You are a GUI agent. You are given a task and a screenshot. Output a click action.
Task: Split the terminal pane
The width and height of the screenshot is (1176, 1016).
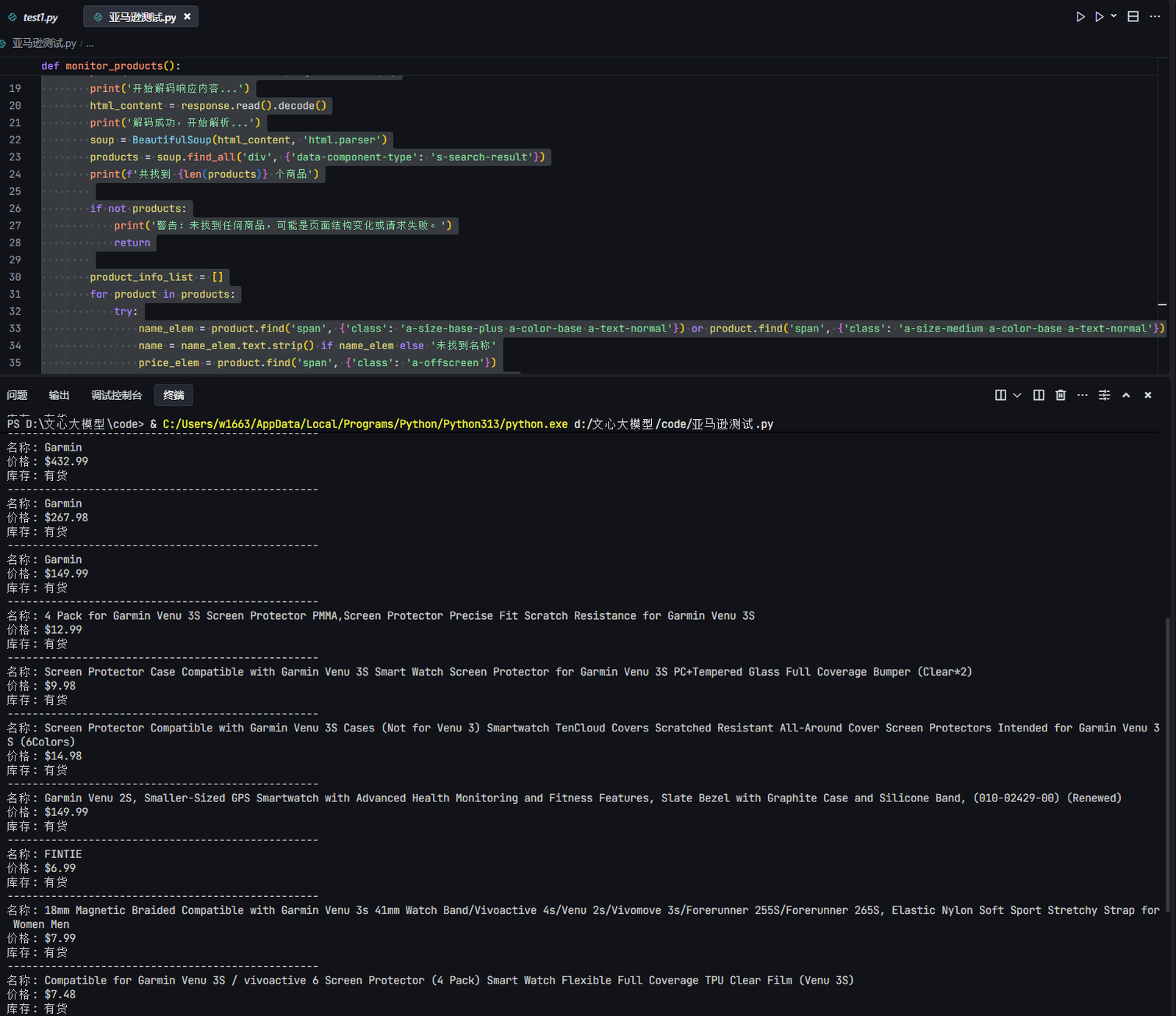(x=1039, y=396)
